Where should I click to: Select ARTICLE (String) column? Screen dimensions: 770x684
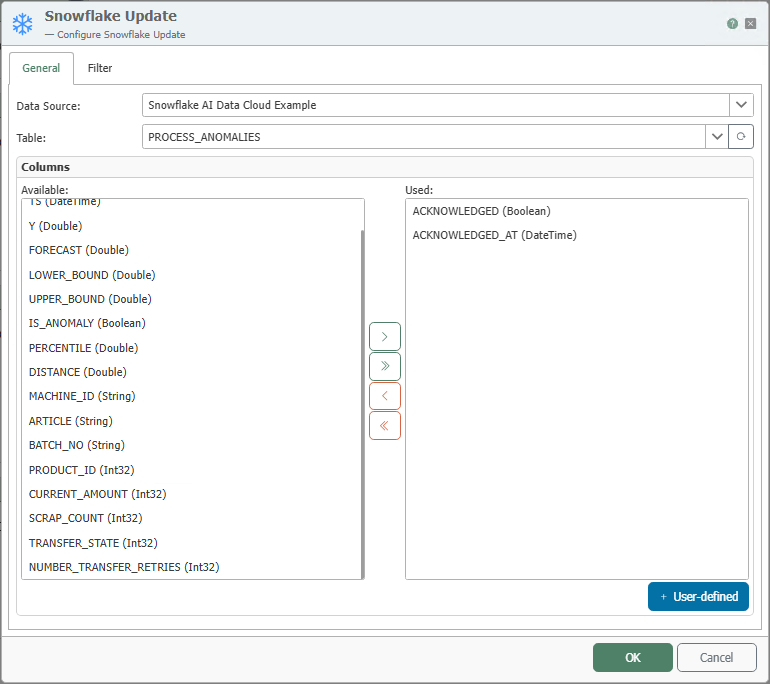click(191, 421)
